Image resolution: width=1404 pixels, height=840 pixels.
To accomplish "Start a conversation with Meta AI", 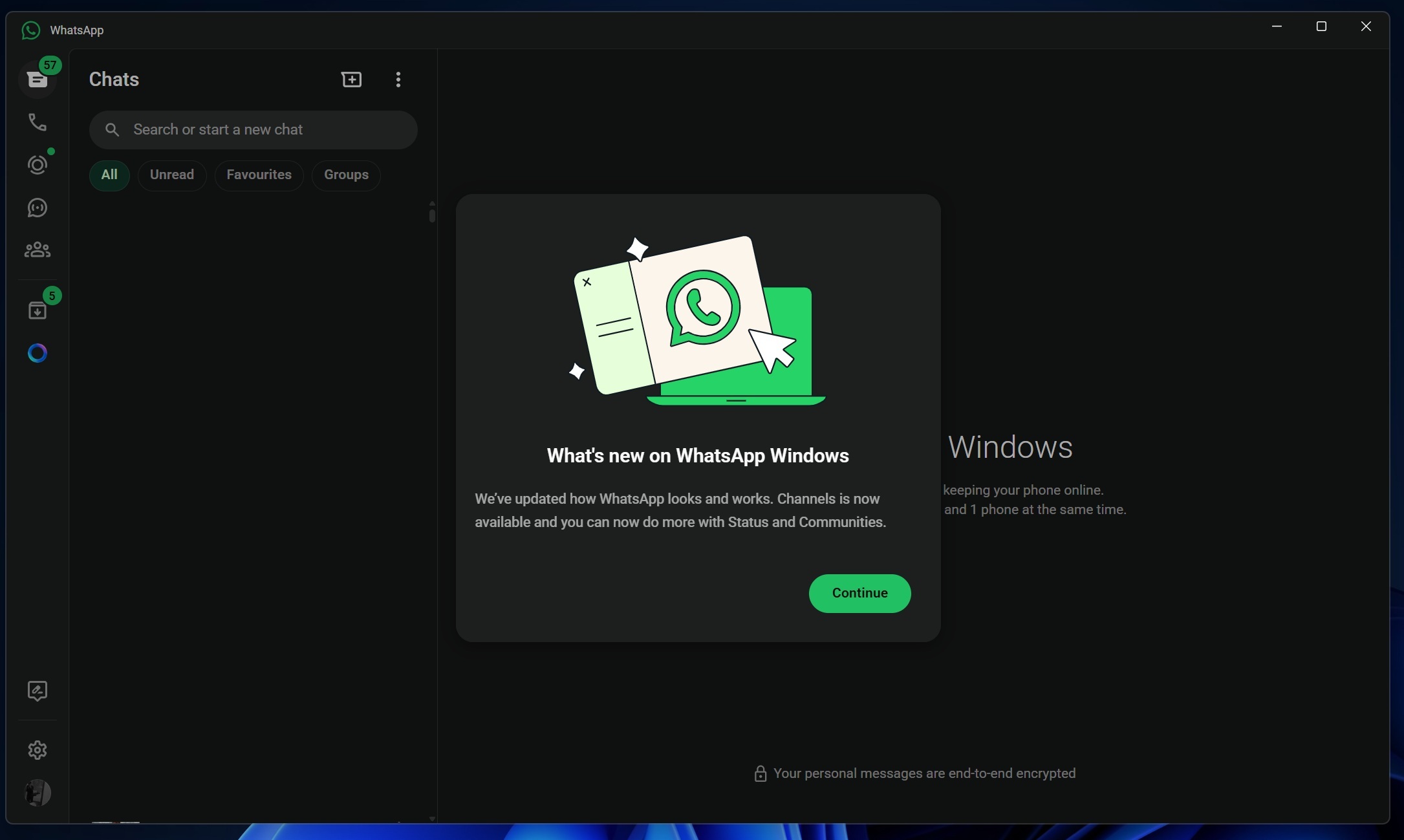I will pyautogui.click(x=38, y=353).
